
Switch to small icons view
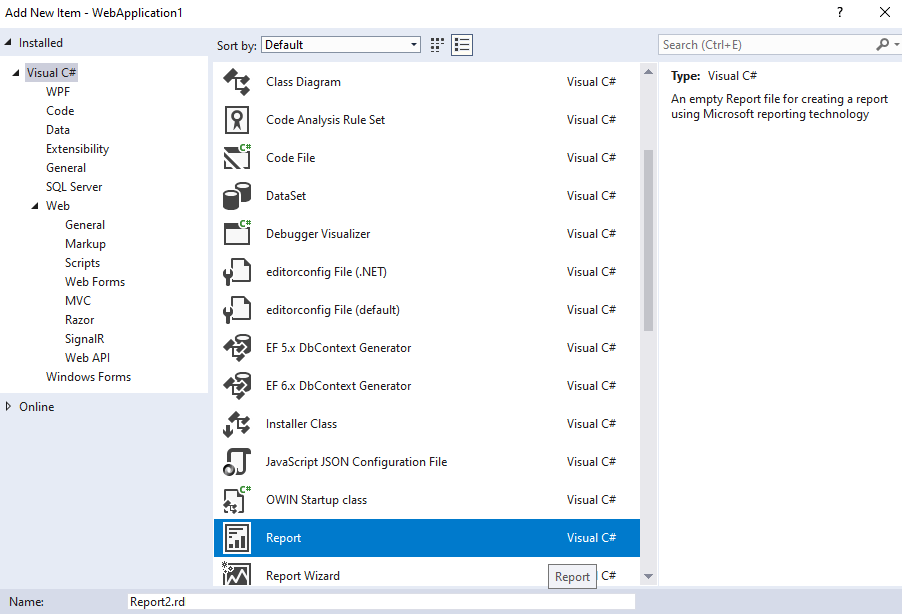coord(435,44)
